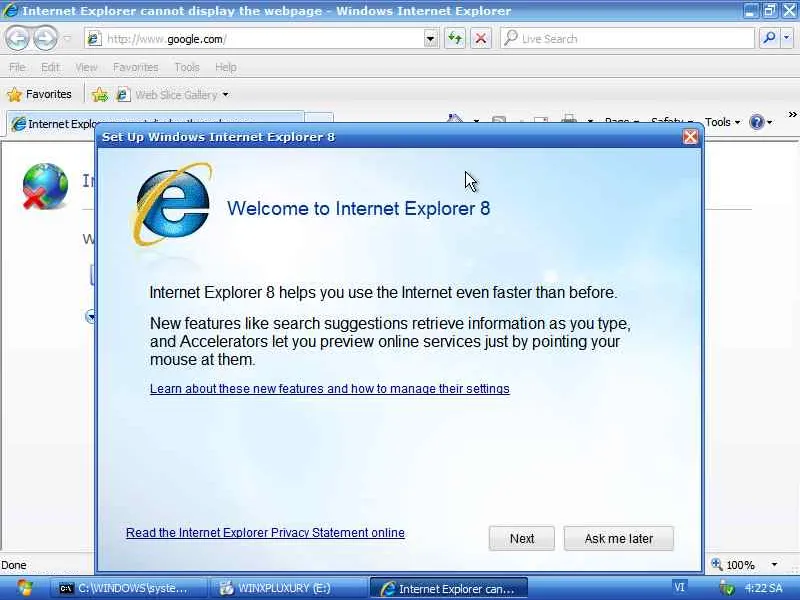Click the green Refresh button
The image size is (800, 600).
click(455, 39)
